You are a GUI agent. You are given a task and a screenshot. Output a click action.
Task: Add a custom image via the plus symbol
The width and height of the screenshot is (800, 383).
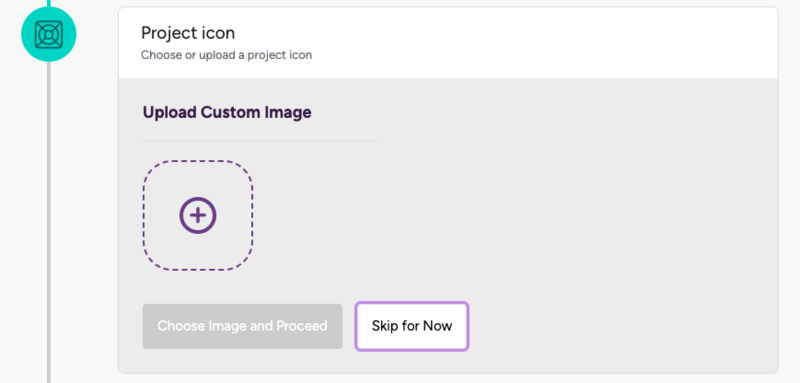198,215
